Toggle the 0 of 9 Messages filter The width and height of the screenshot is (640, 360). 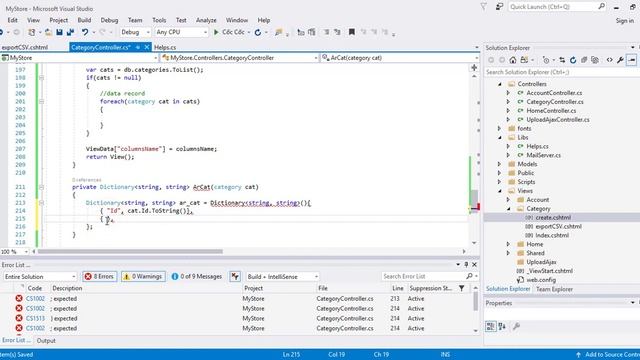(x=197, y=276)
